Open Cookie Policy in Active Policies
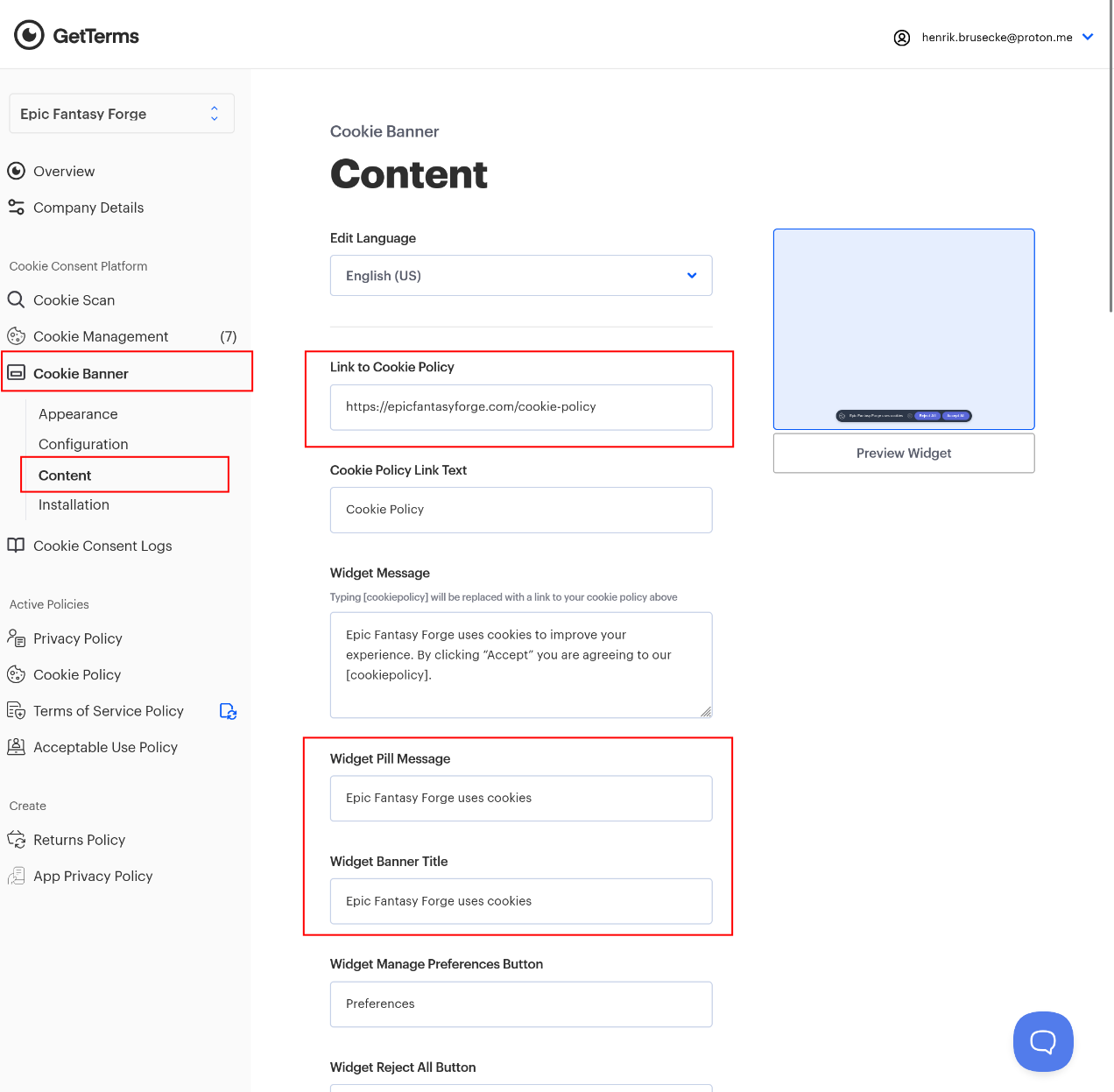The height and width of the screenshot is (1092, 1114). point(77,674)
